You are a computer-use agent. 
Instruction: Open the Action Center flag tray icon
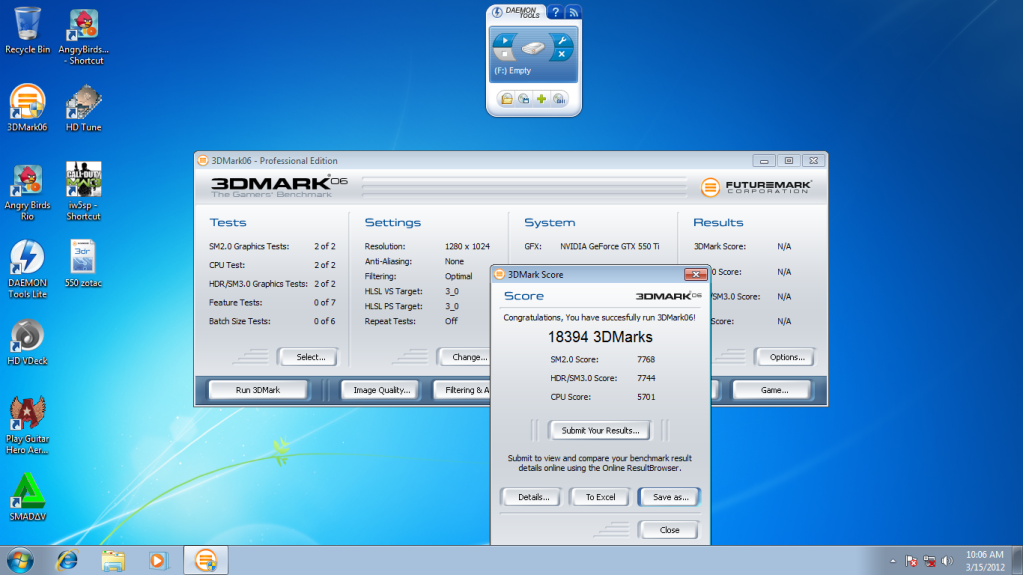911,561
